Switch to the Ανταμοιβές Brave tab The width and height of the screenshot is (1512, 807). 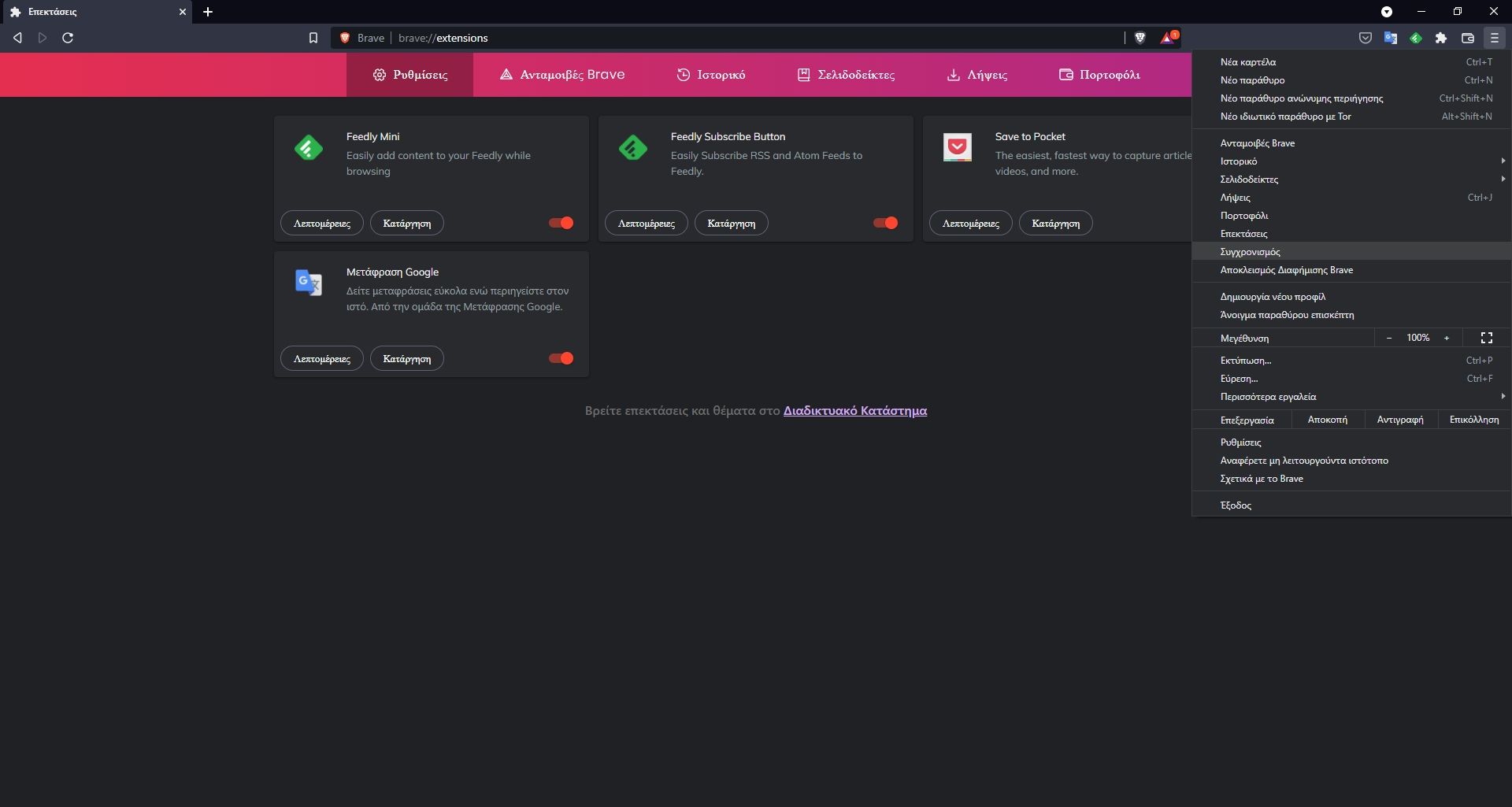click(x=562, y=75)
